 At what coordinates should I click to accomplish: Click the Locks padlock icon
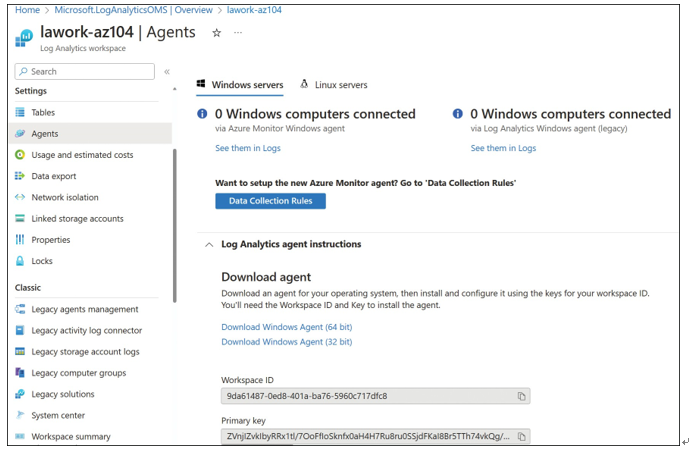tap(20, 261)
